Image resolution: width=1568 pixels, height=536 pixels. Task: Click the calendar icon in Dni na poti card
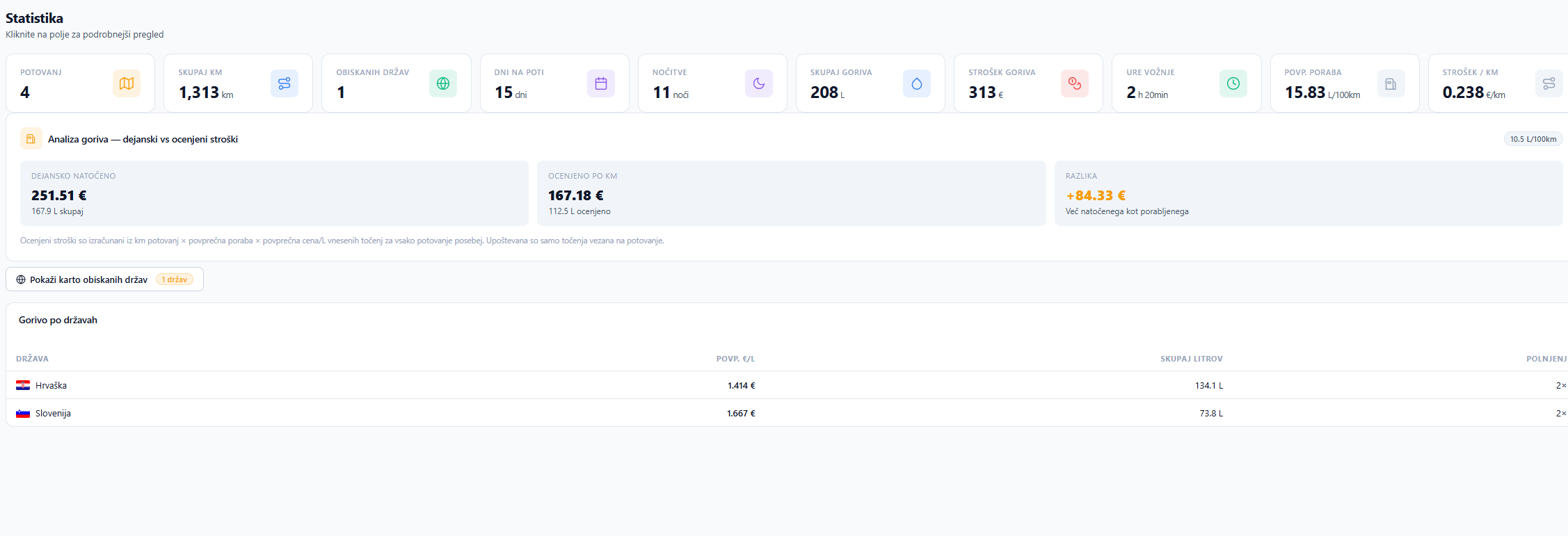(x=600, y=83)
